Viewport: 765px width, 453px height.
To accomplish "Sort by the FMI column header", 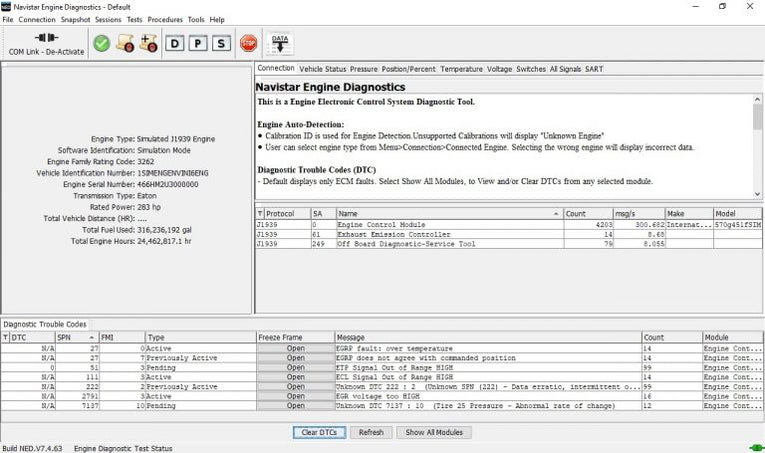I will pos(122,337).
